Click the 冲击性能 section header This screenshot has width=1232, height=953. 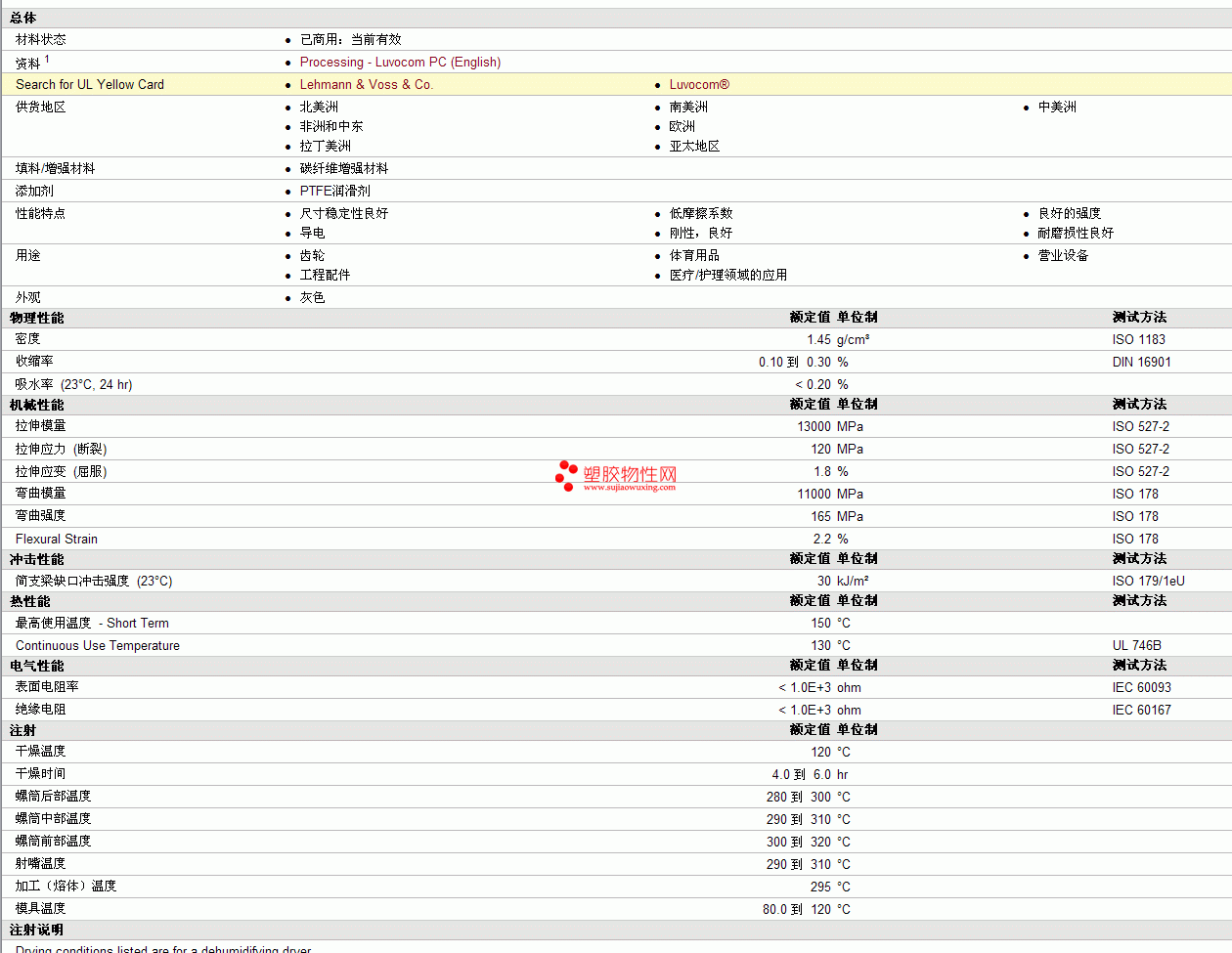click(37, 559)
